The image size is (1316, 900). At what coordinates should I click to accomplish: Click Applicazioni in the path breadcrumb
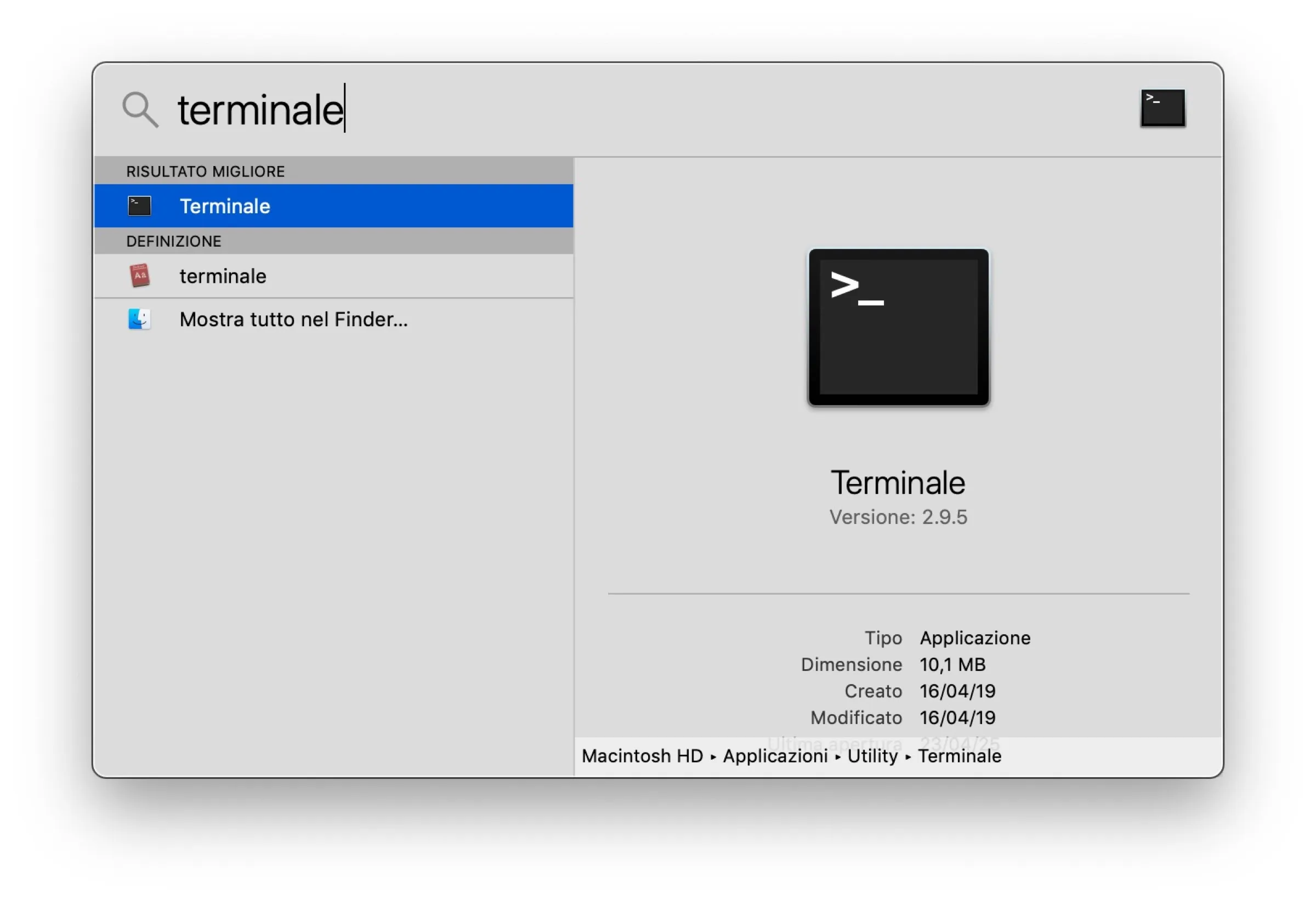775,755
